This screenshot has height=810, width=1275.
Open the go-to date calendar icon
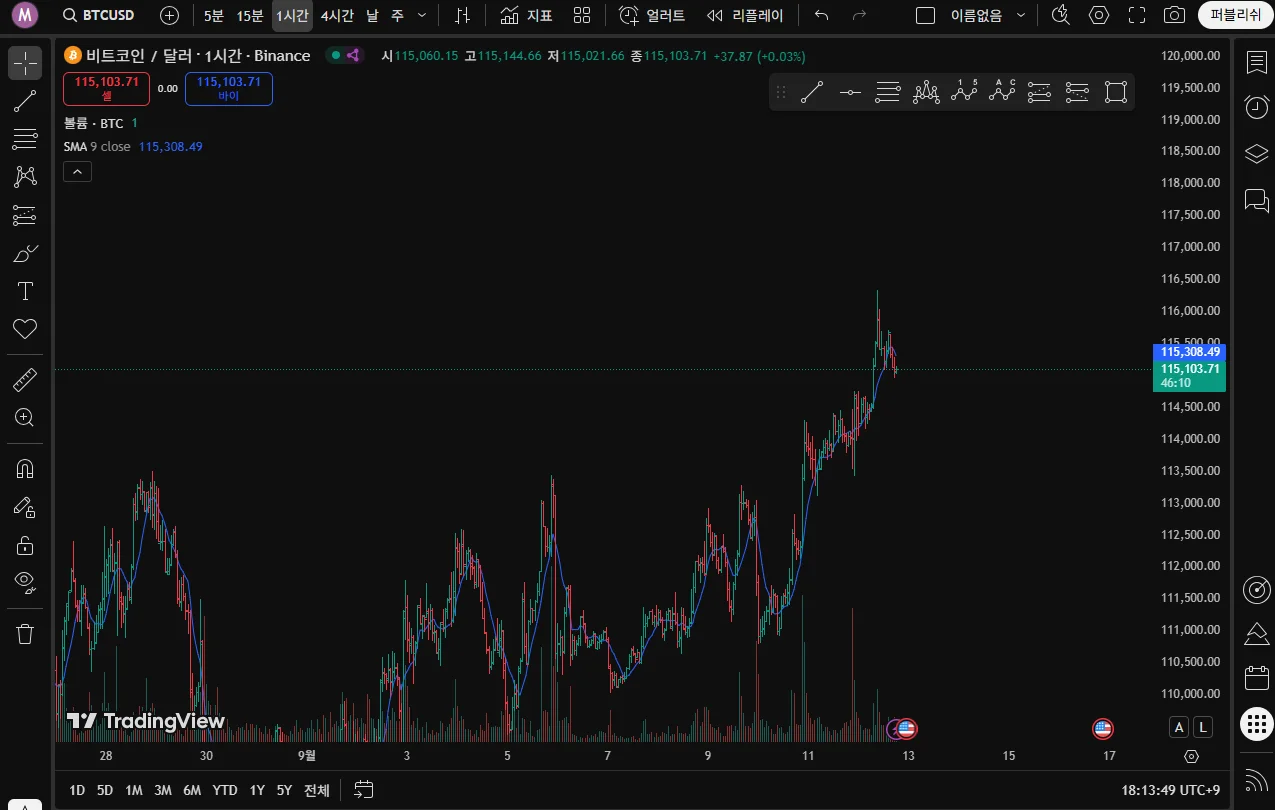tap(364, 790)
